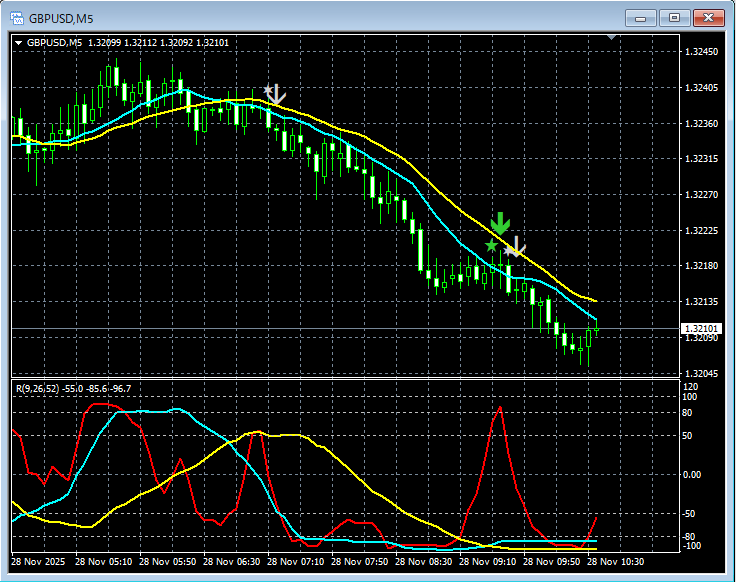Click the green down arrow signal marker
This screenshot has width=737, height=582.
point(501,223)
